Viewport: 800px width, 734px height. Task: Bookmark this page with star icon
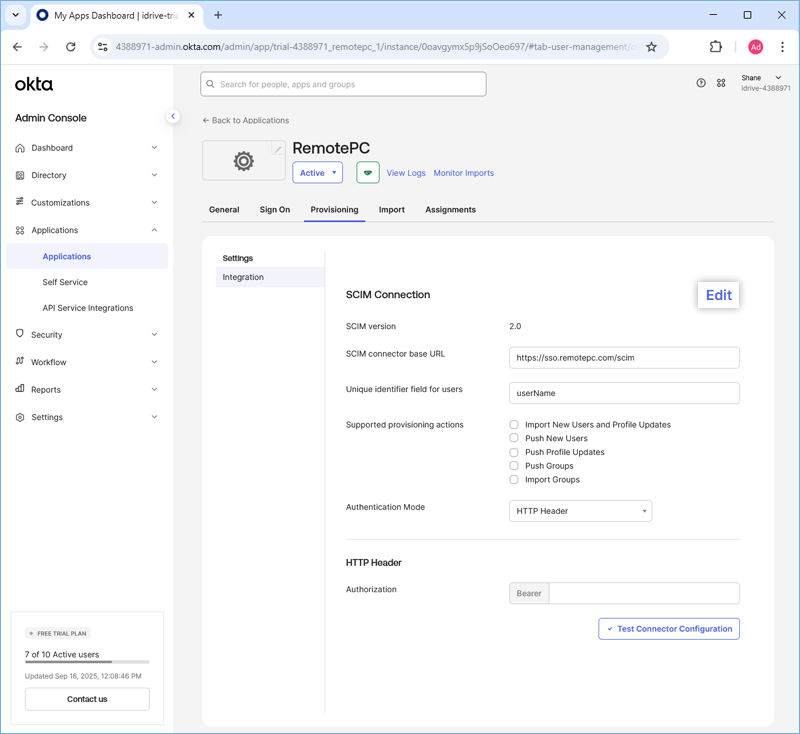(x=652, y=47)
